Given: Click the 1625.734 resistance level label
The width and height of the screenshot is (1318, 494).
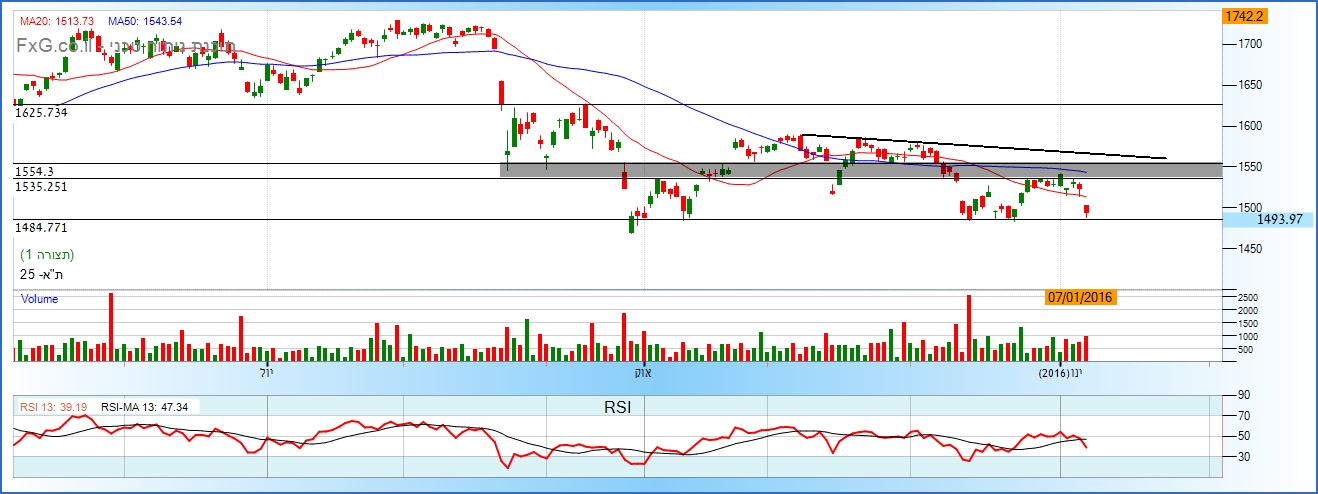Looking at the screenshot, I should pos(41,113).
